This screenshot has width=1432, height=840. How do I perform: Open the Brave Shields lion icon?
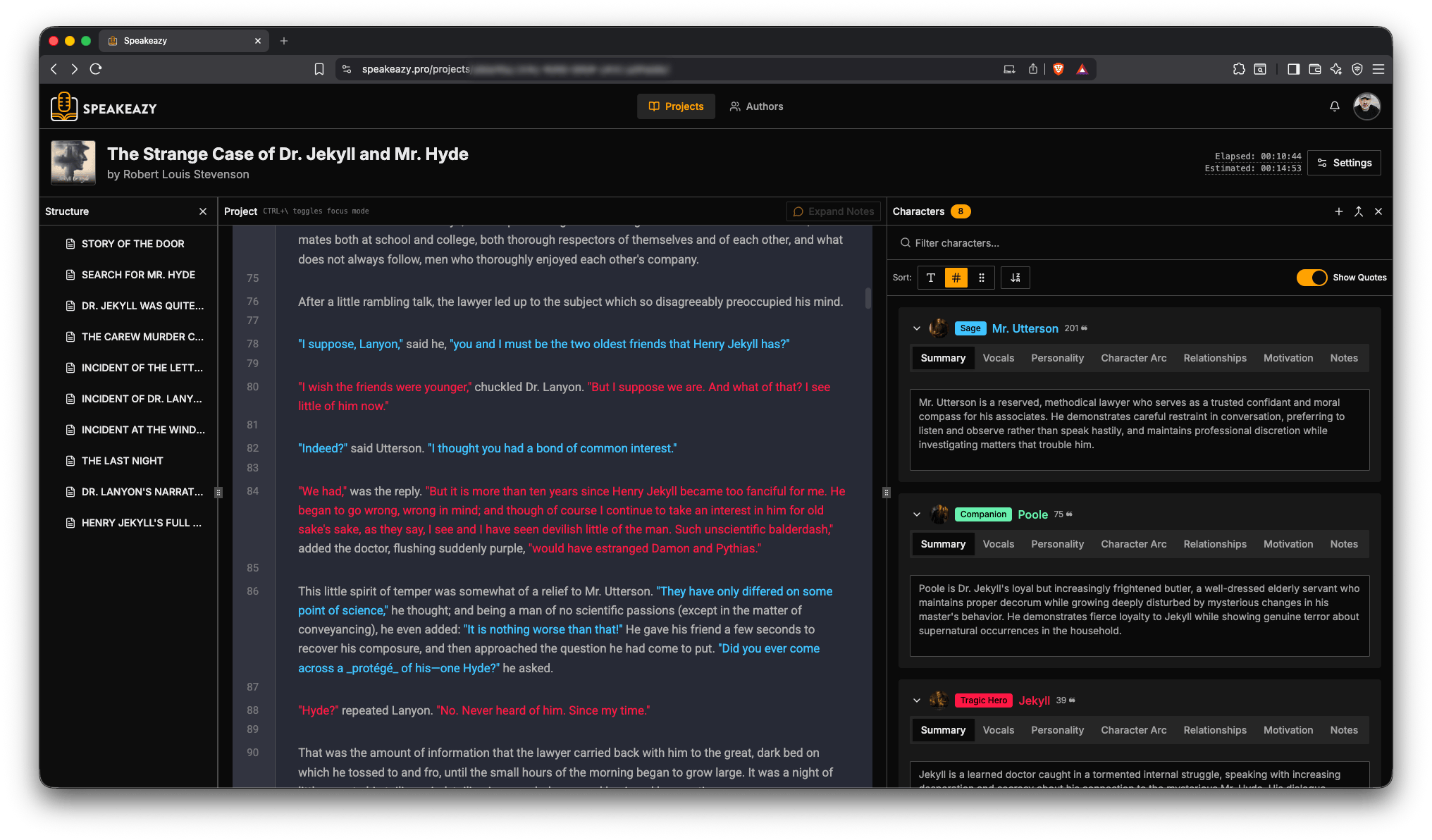click(1058, 69)
